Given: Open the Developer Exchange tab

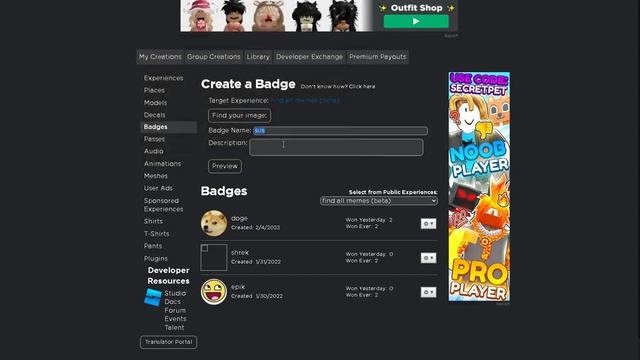Looking at the screenshot, I should (309, 57).
